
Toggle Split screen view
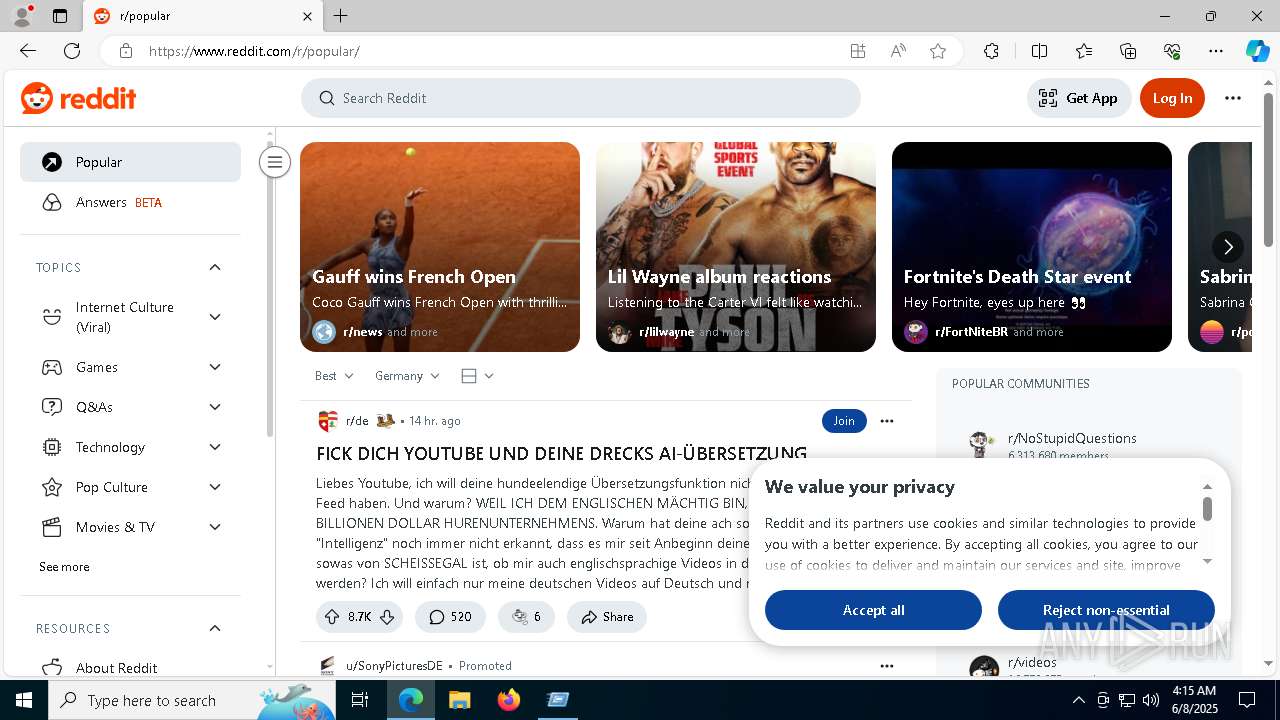pos(1039,51)
